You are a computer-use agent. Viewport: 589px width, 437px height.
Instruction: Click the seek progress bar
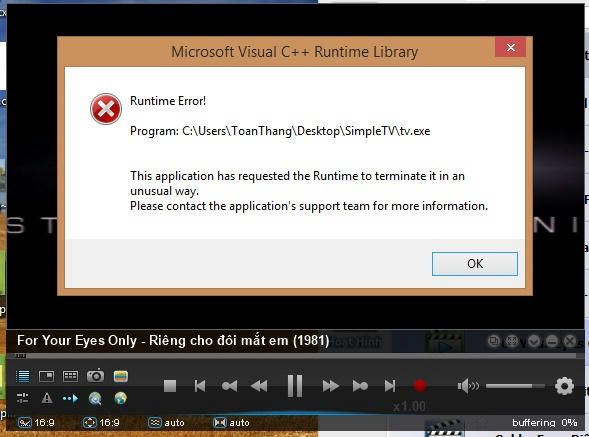(295, 355)
